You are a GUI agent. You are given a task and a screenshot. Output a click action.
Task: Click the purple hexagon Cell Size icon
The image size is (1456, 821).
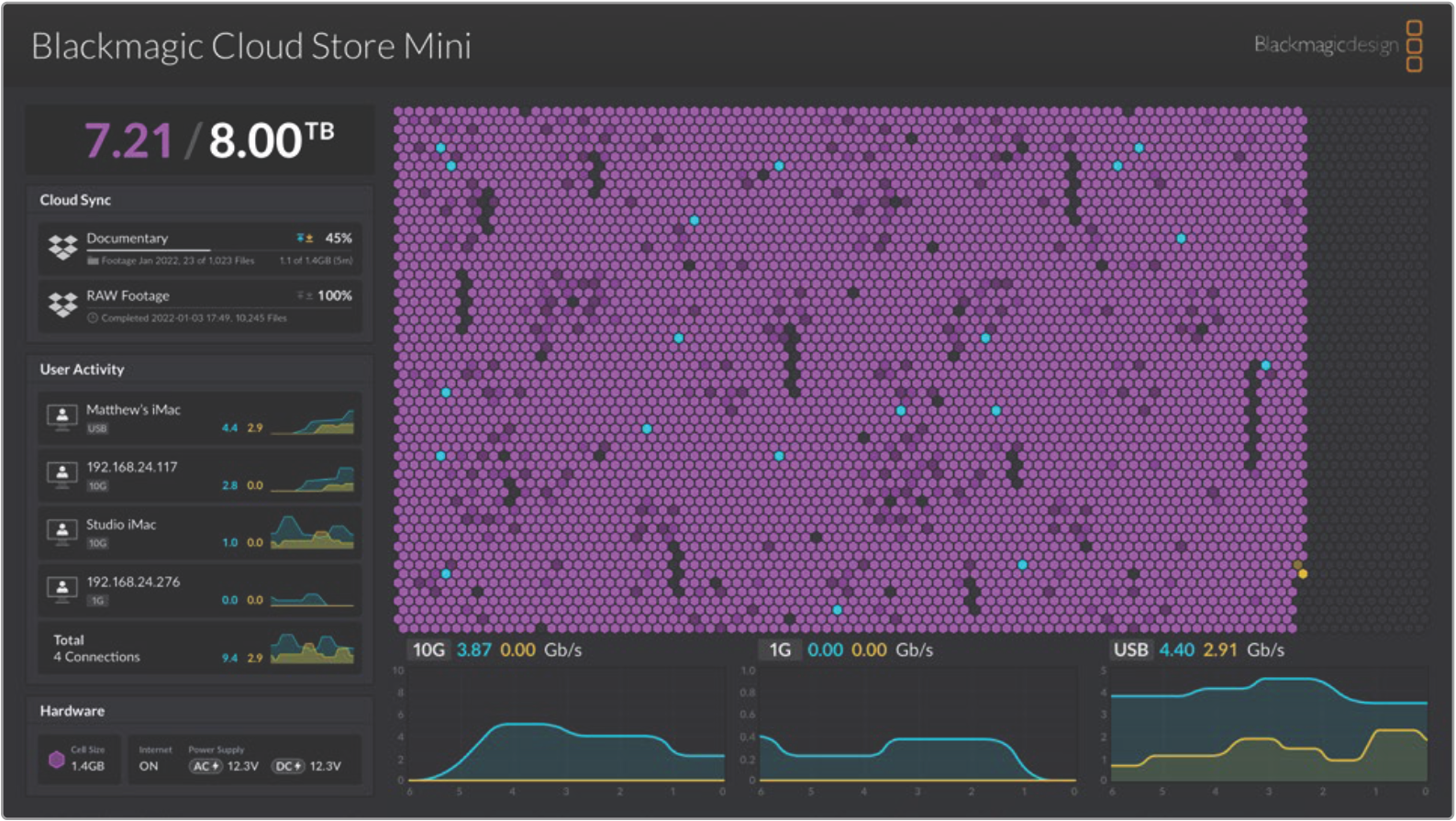click(x=57, y=760)
